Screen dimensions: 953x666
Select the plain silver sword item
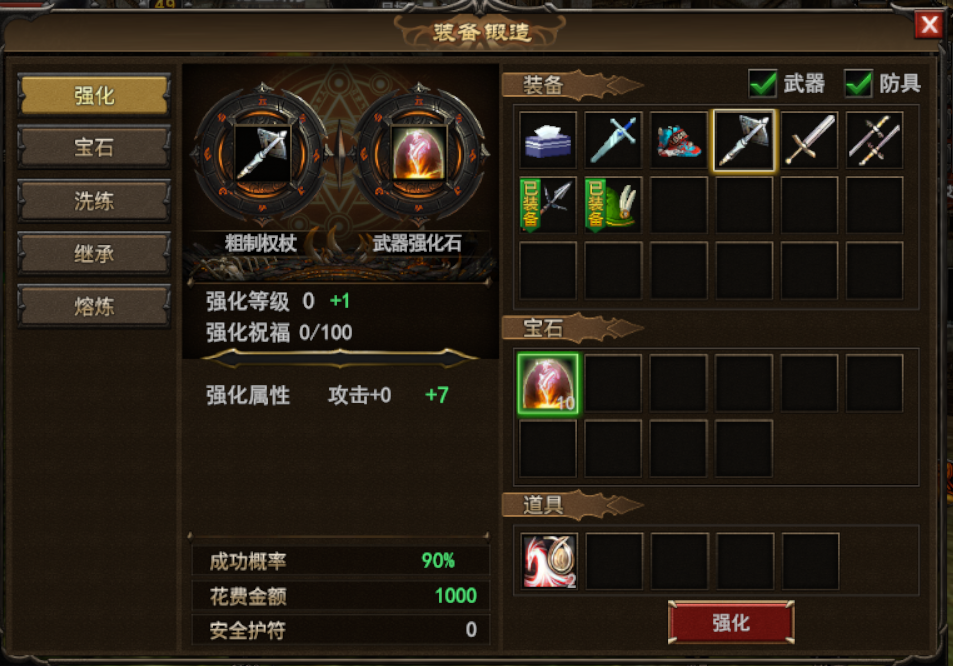pyautogui.click(x=809, y=140)
